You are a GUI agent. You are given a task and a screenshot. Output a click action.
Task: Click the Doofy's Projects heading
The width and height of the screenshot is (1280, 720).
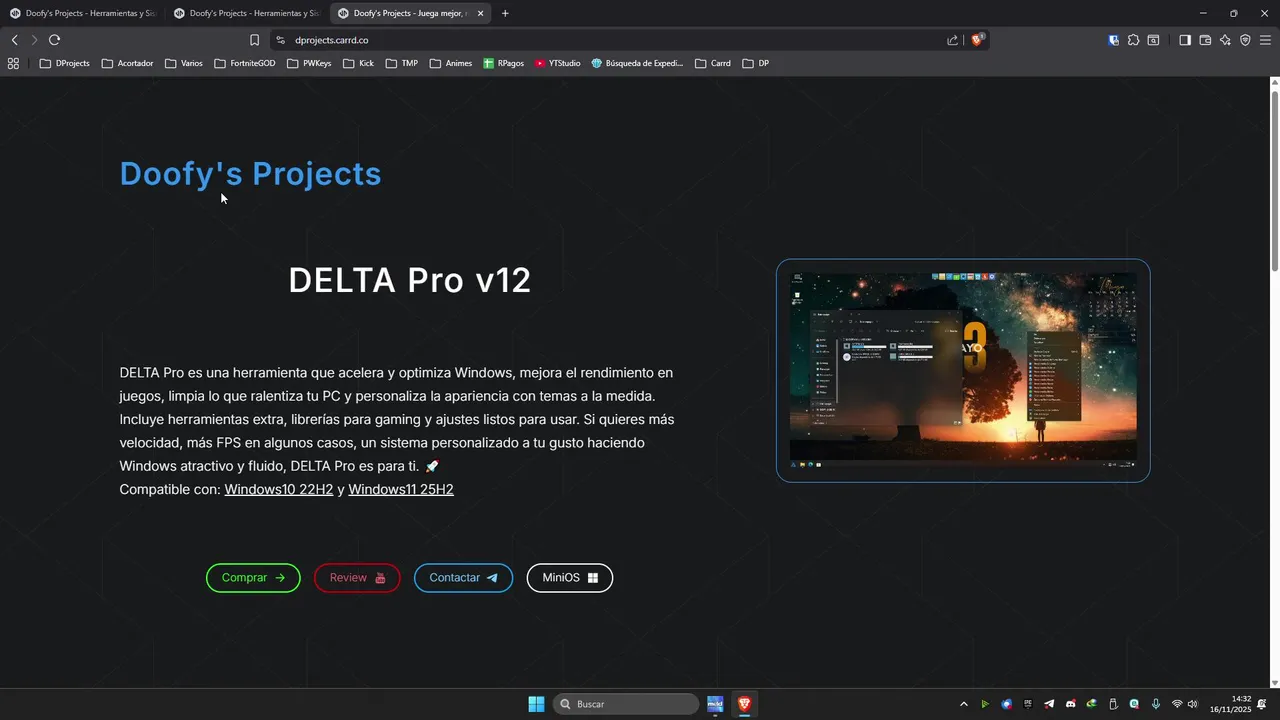pos(250,173)
